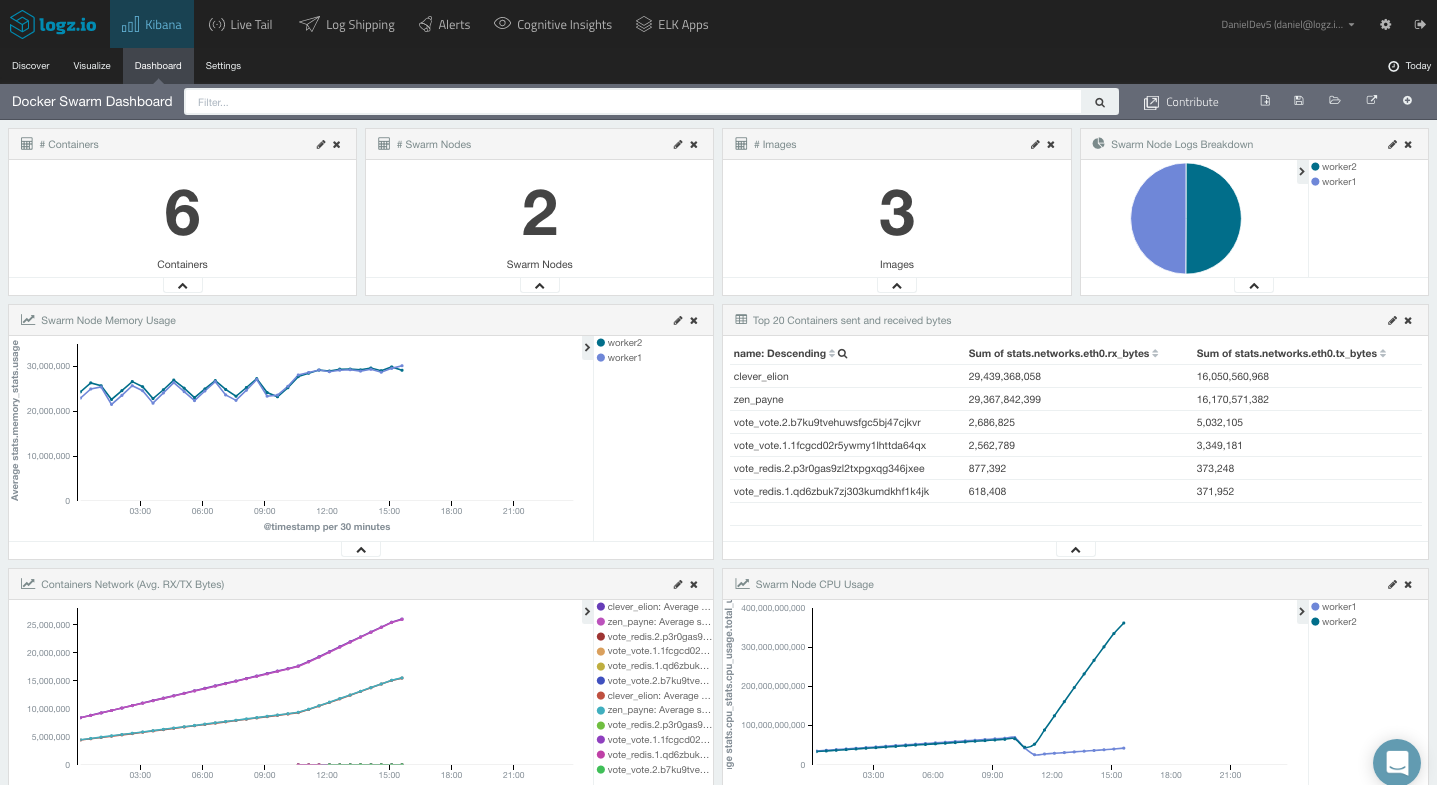Viewport: 1437px width, 785px height.
Task: Click the share dashboard icon
Action: (x=1372, y=101)
